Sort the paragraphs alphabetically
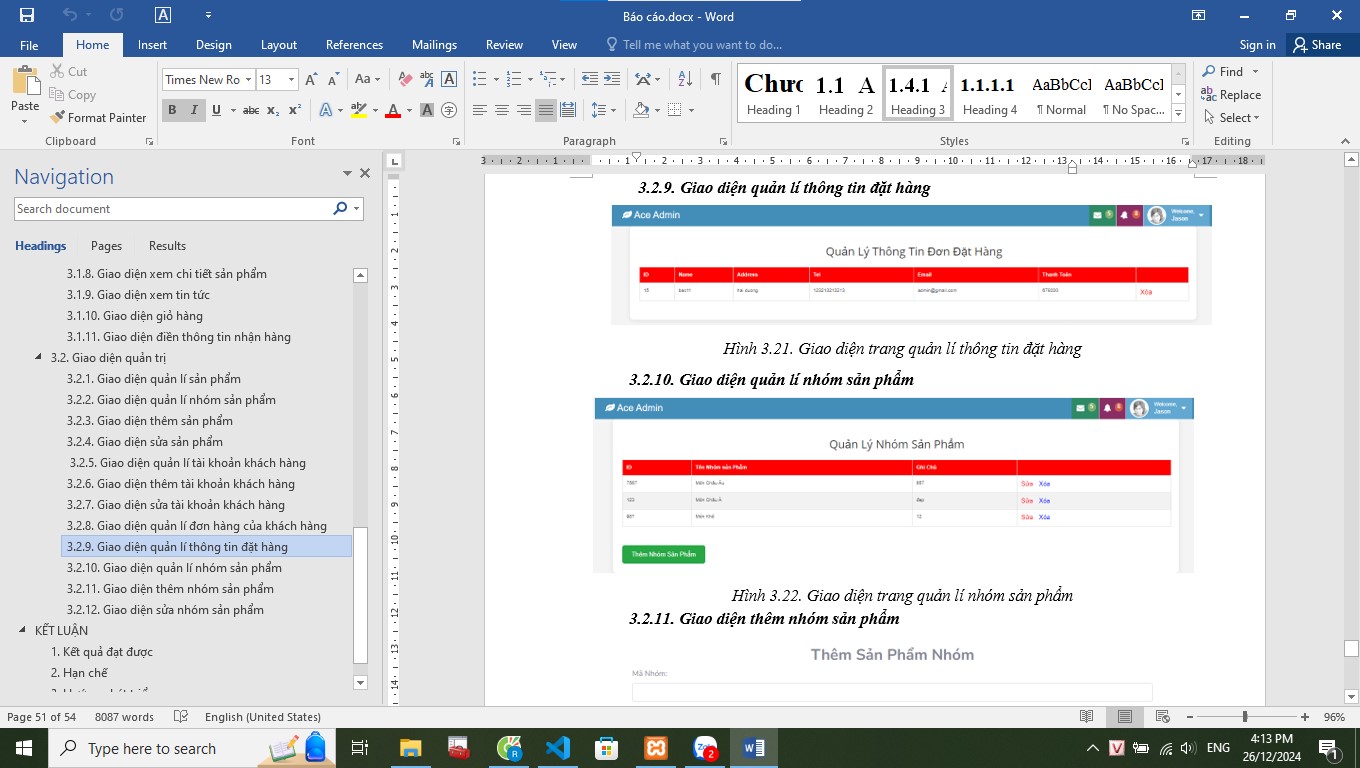 [x=685, y=79]
